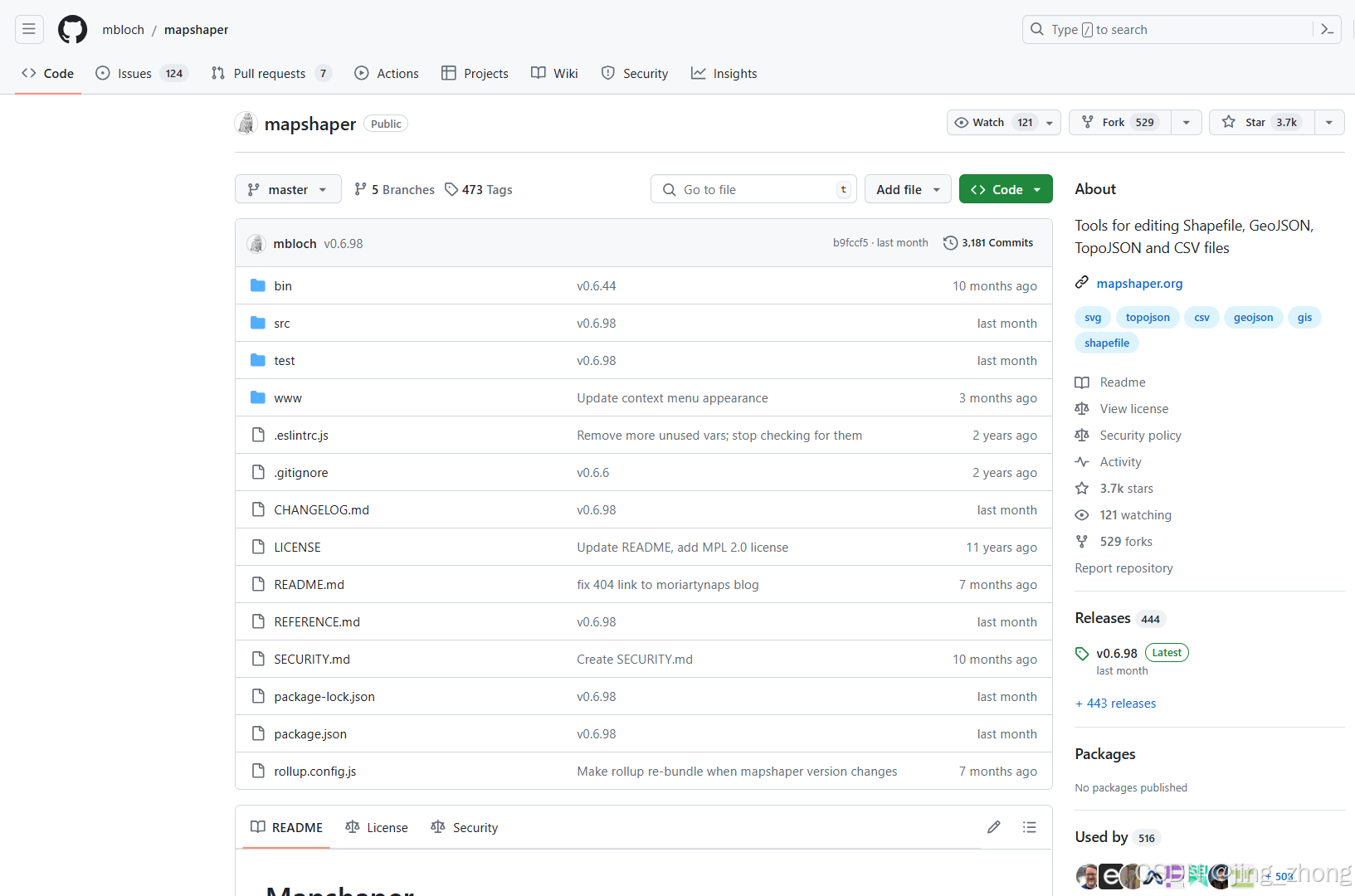Click the eye icon beside 121 watching
1355x896 pixels.
(1082, 515)
